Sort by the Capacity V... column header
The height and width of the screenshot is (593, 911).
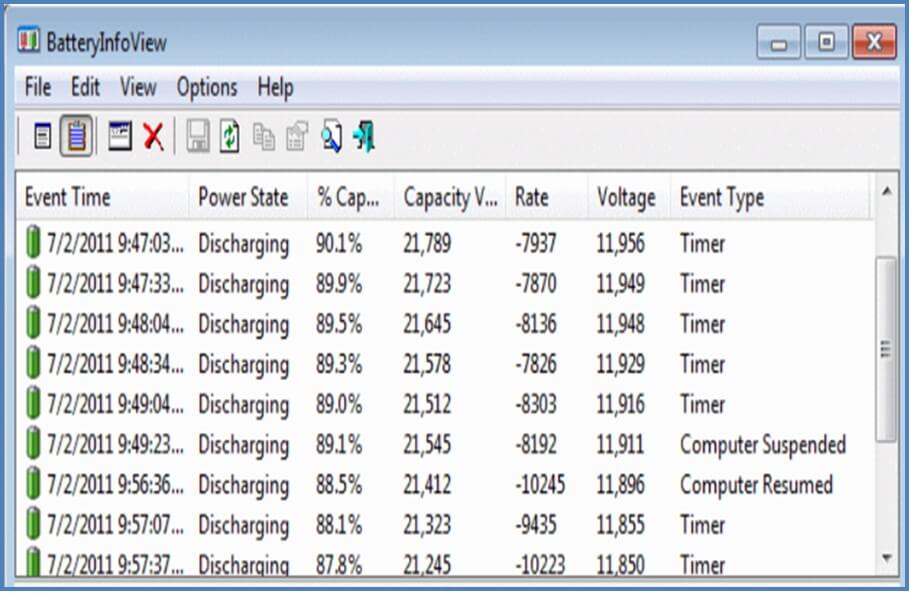(450, 197)
